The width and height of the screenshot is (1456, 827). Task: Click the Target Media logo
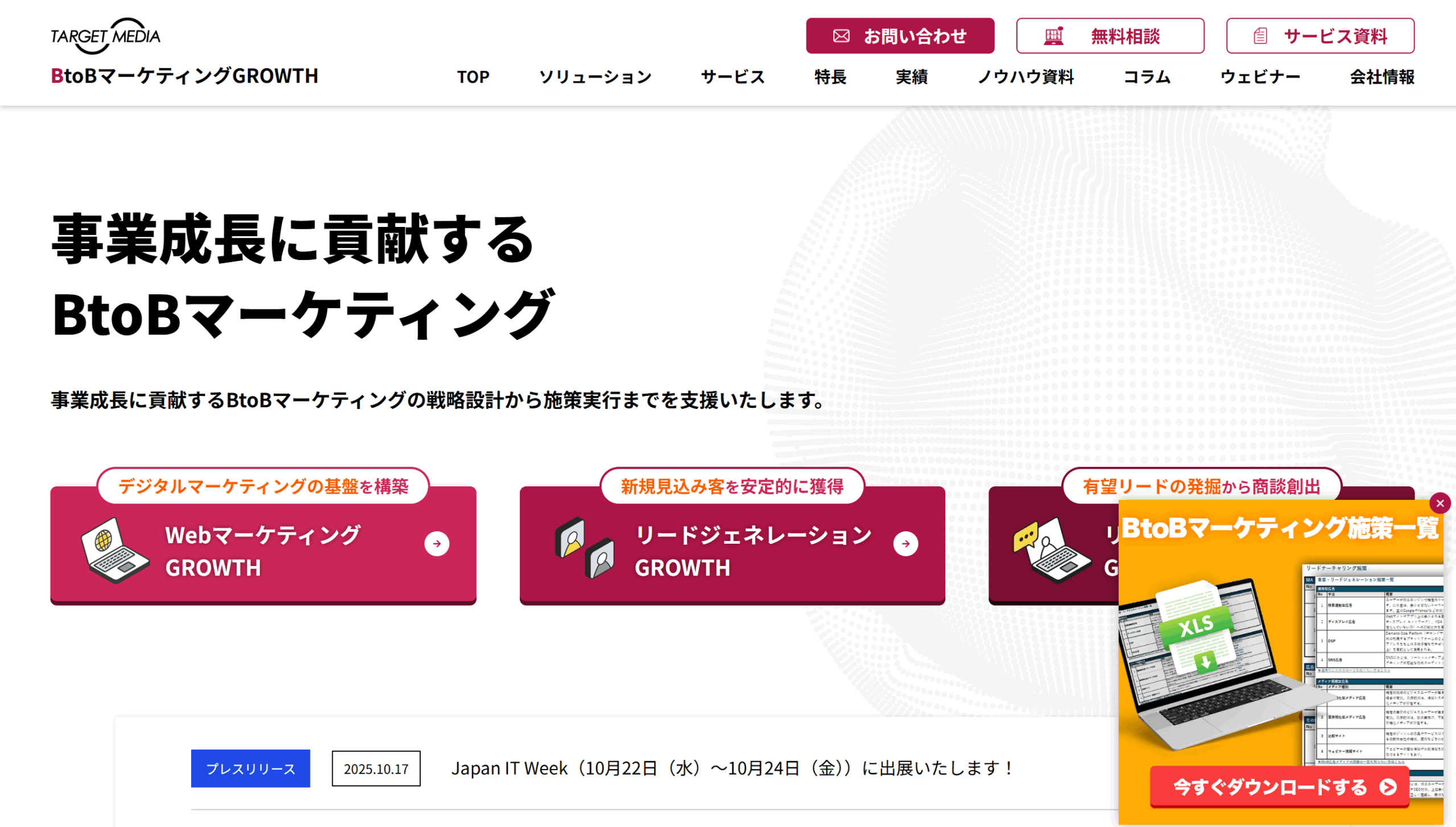tap(106, 36)
